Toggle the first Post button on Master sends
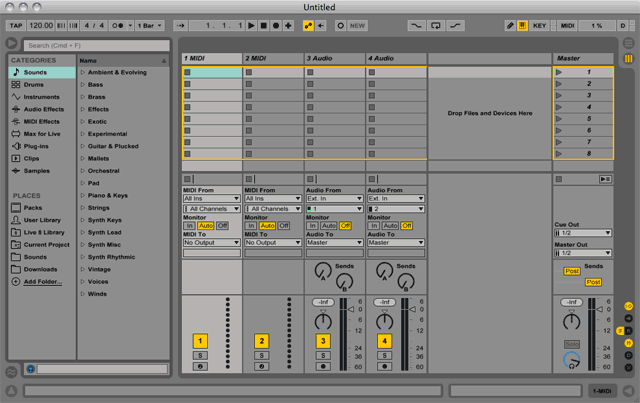The width and height of the screenshot is (640, 403). coord(572,271)
